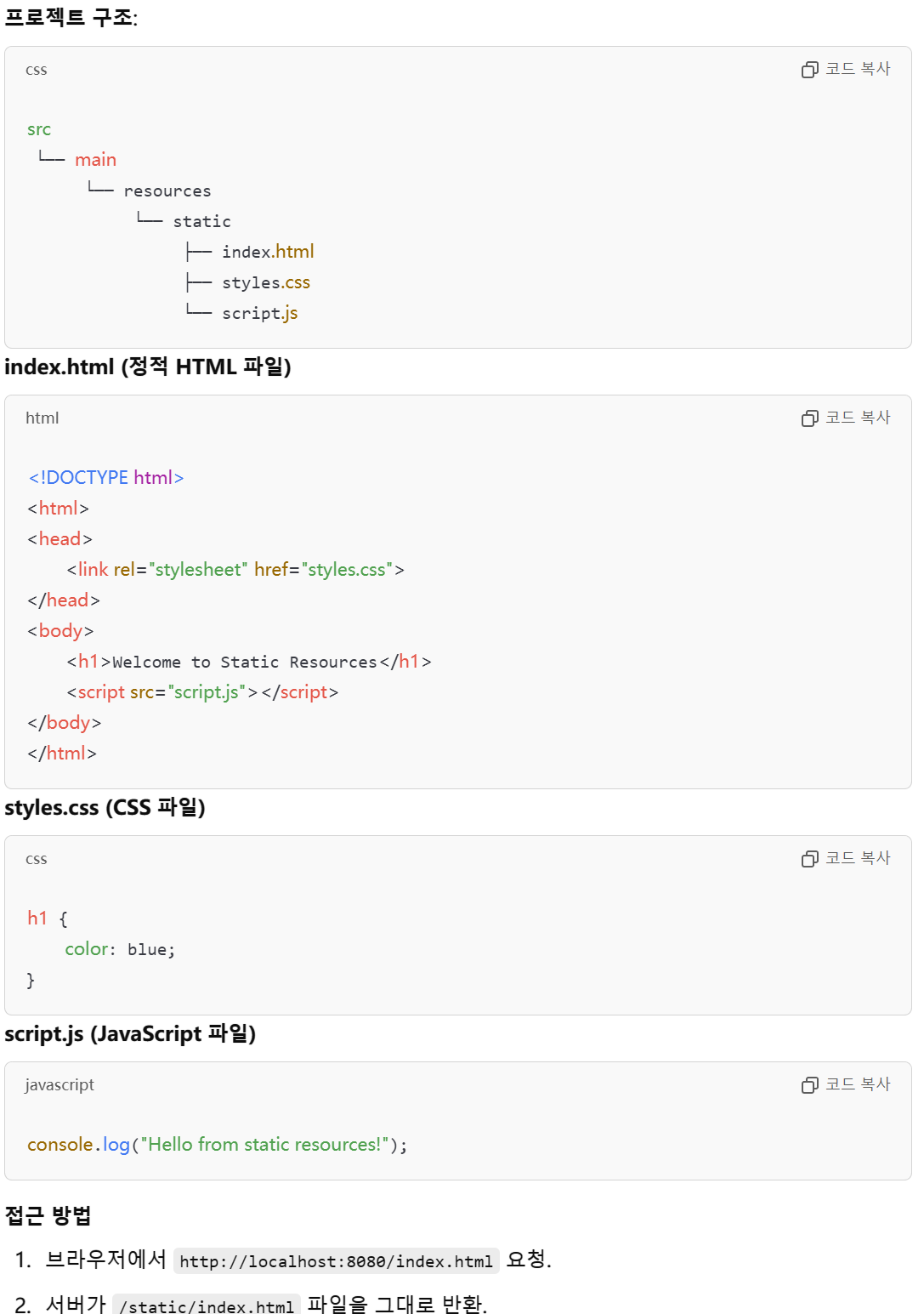924x1314 pixels.
Task: Select the script.js entry in the project tree
Action: 259,312
